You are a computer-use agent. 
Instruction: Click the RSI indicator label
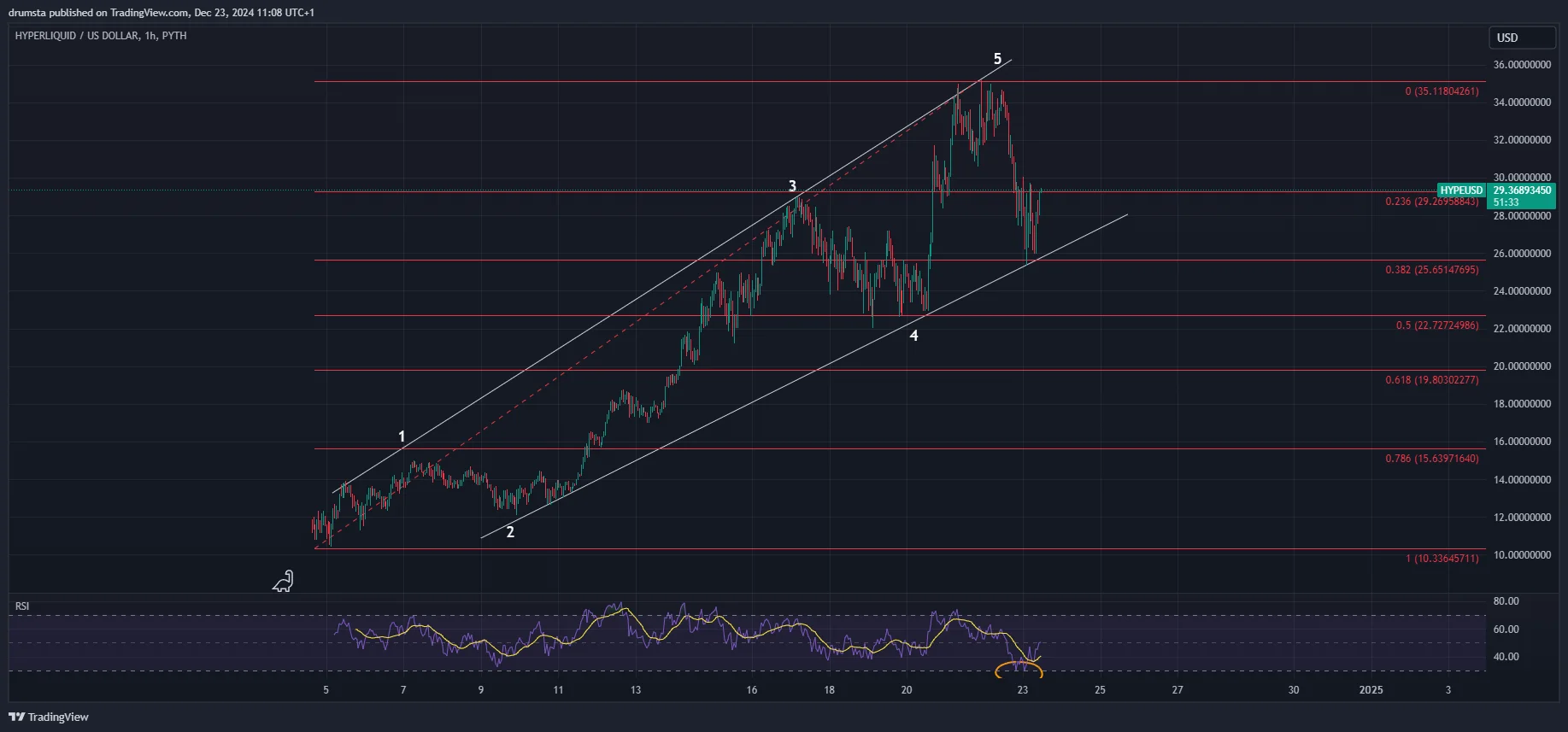[x=22, y=606]
